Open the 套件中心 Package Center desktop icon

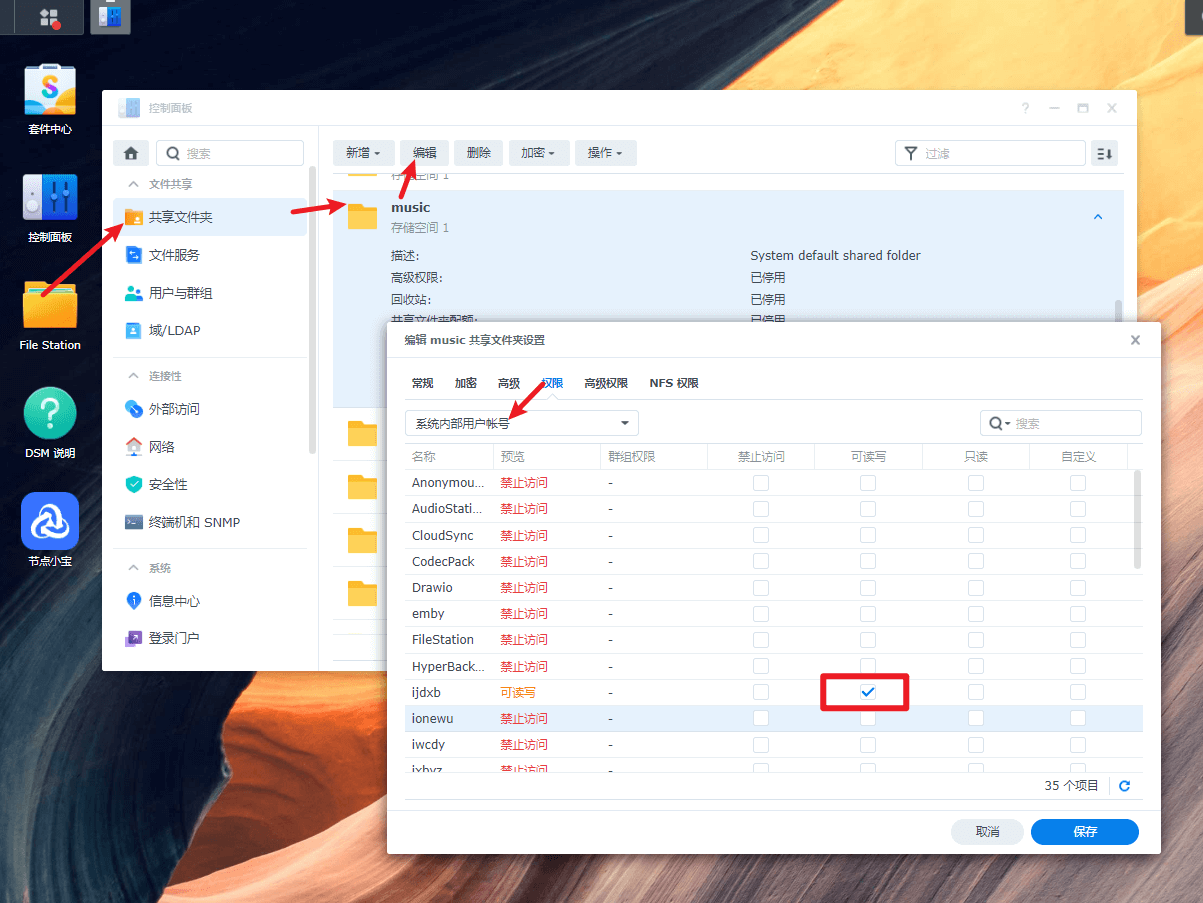[x=50, y=92]
